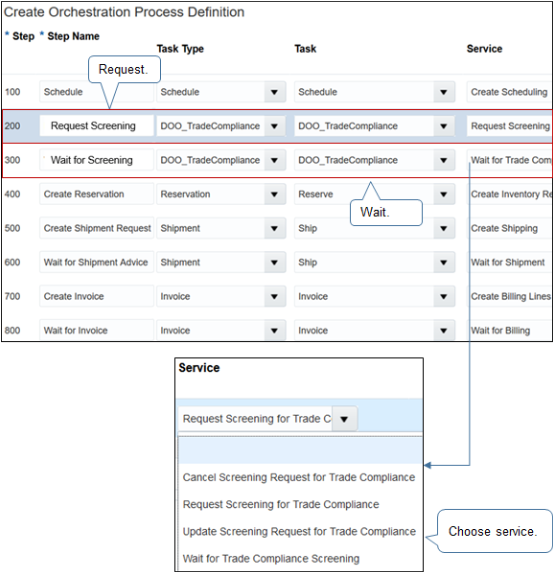Click the Service column header in table
Viewport: 554px width, 573px height.
pos(484,49)
